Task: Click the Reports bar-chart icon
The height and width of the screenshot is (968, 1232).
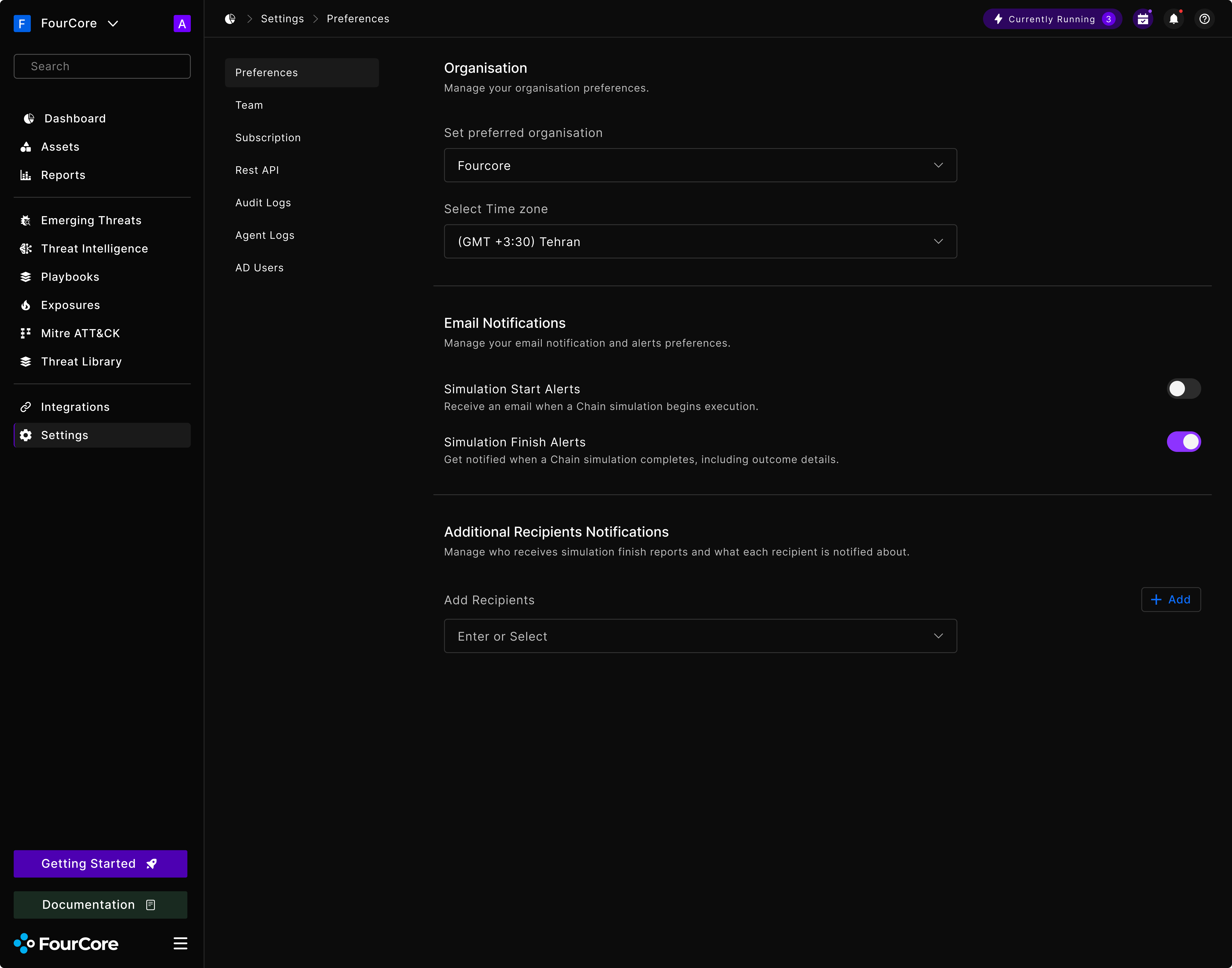Action: tap(25, 175)
